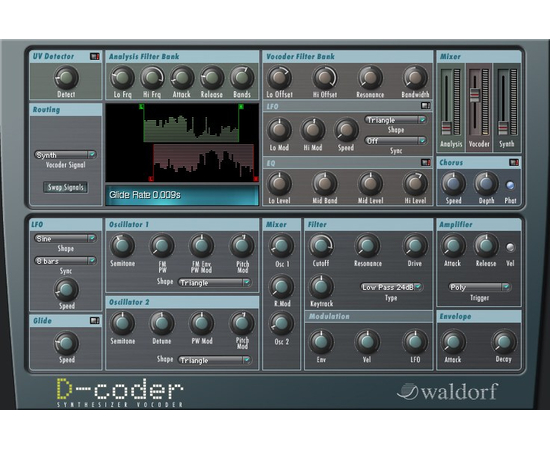
Task: Click the Vocoder Filter Bank Resonance knob
Action: click(370, 78)
